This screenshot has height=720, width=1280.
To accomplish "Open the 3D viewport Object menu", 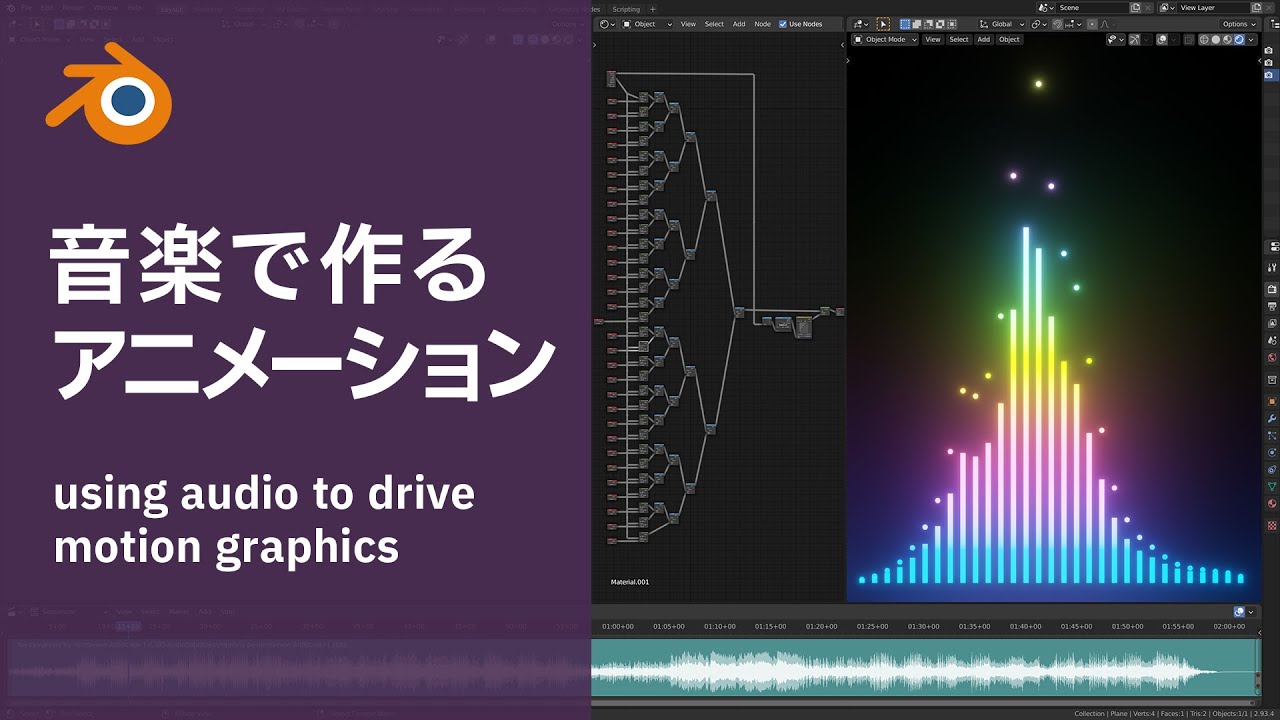I will click(x=1009, y=39).
